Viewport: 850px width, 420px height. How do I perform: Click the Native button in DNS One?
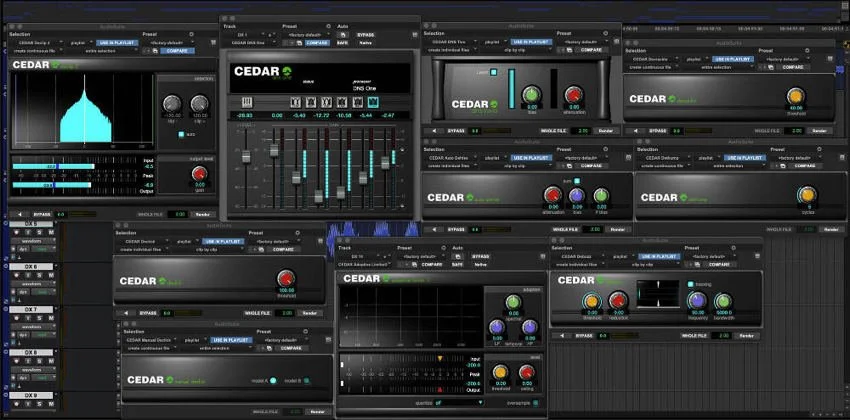tap(365, 43)
